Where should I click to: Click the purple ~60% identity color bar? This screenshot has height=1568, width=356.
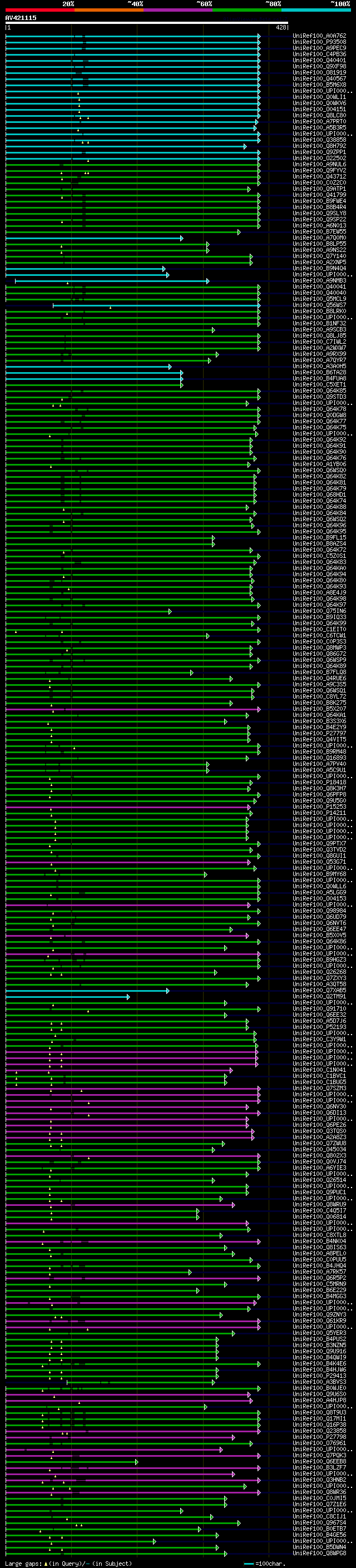pos(179,10)
